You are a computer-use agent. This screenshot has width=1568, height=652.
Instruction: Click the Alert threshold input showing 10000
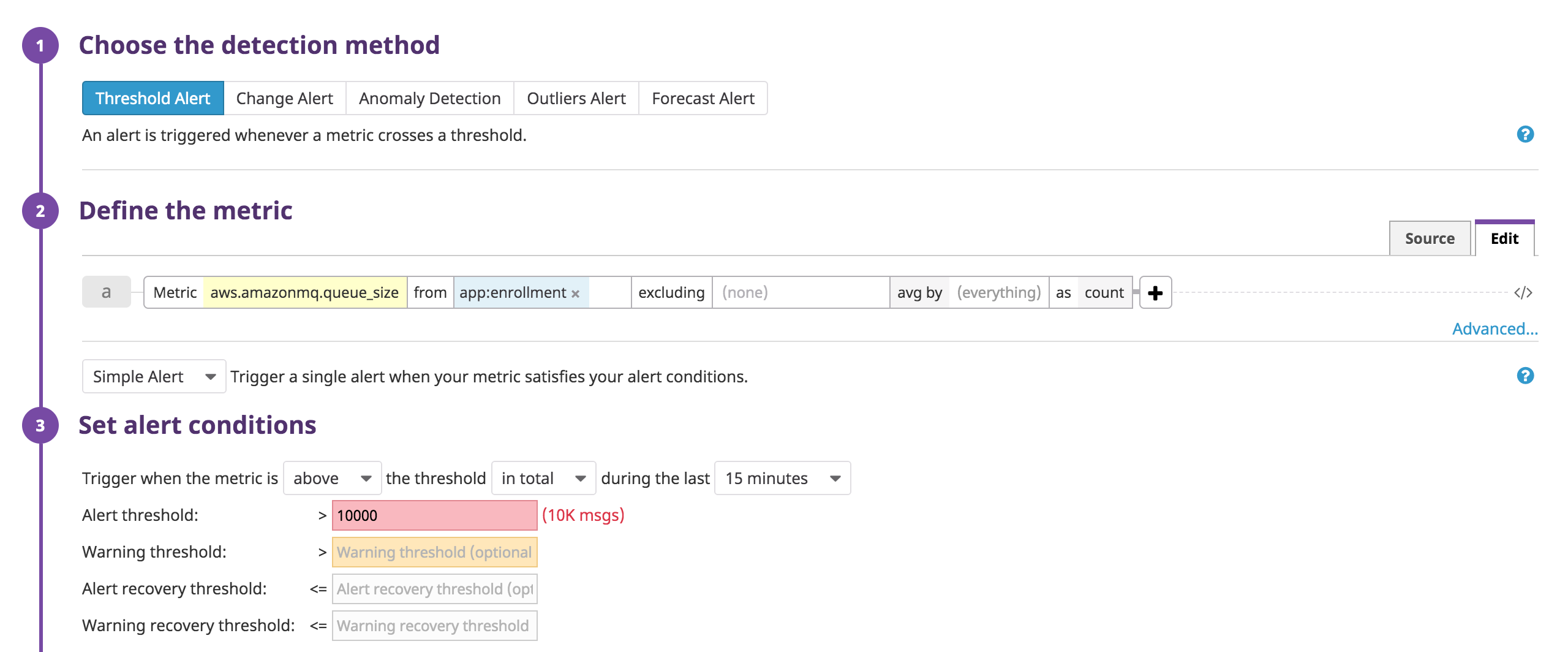click(434, 515)
